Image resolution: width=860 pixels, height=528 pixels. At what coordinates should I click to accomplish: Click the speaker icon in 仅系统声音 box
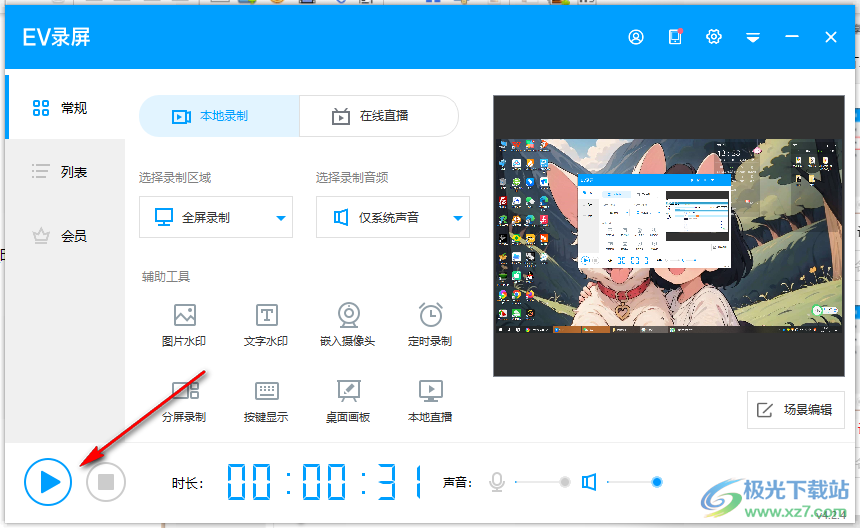[x=341, y=217]
